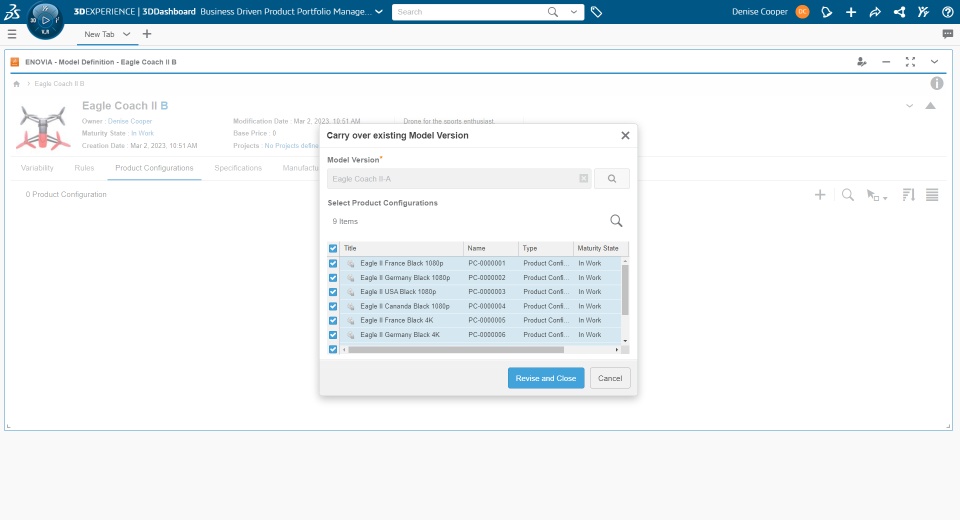Expand the model header details chevron
The width and height of the screenshot is (960, 520).
pyautogui.click(x=910, y=106)
